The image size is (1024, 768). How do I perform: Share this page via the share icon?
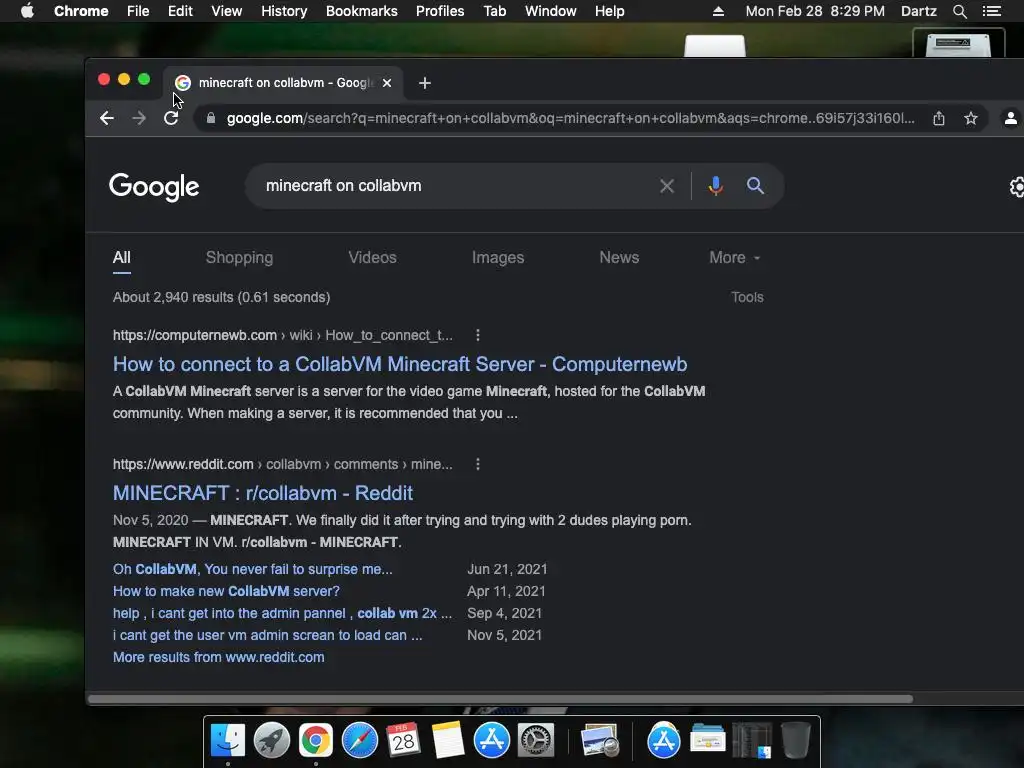point(938,118)
